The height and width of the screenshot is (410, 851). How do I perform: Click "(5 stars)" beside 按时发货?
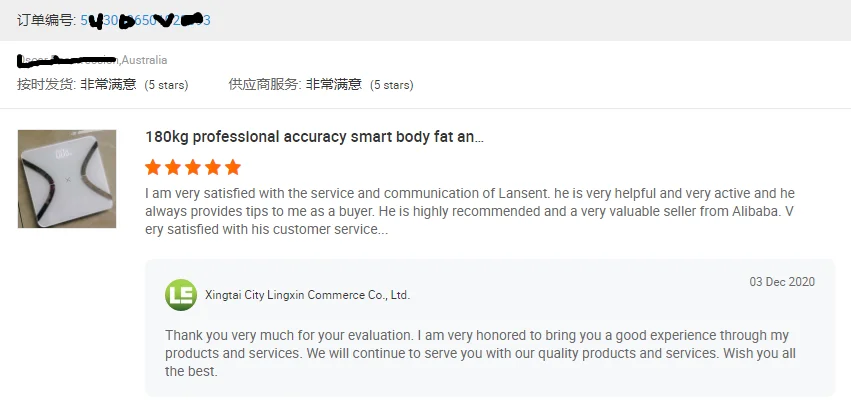(166, 85)
